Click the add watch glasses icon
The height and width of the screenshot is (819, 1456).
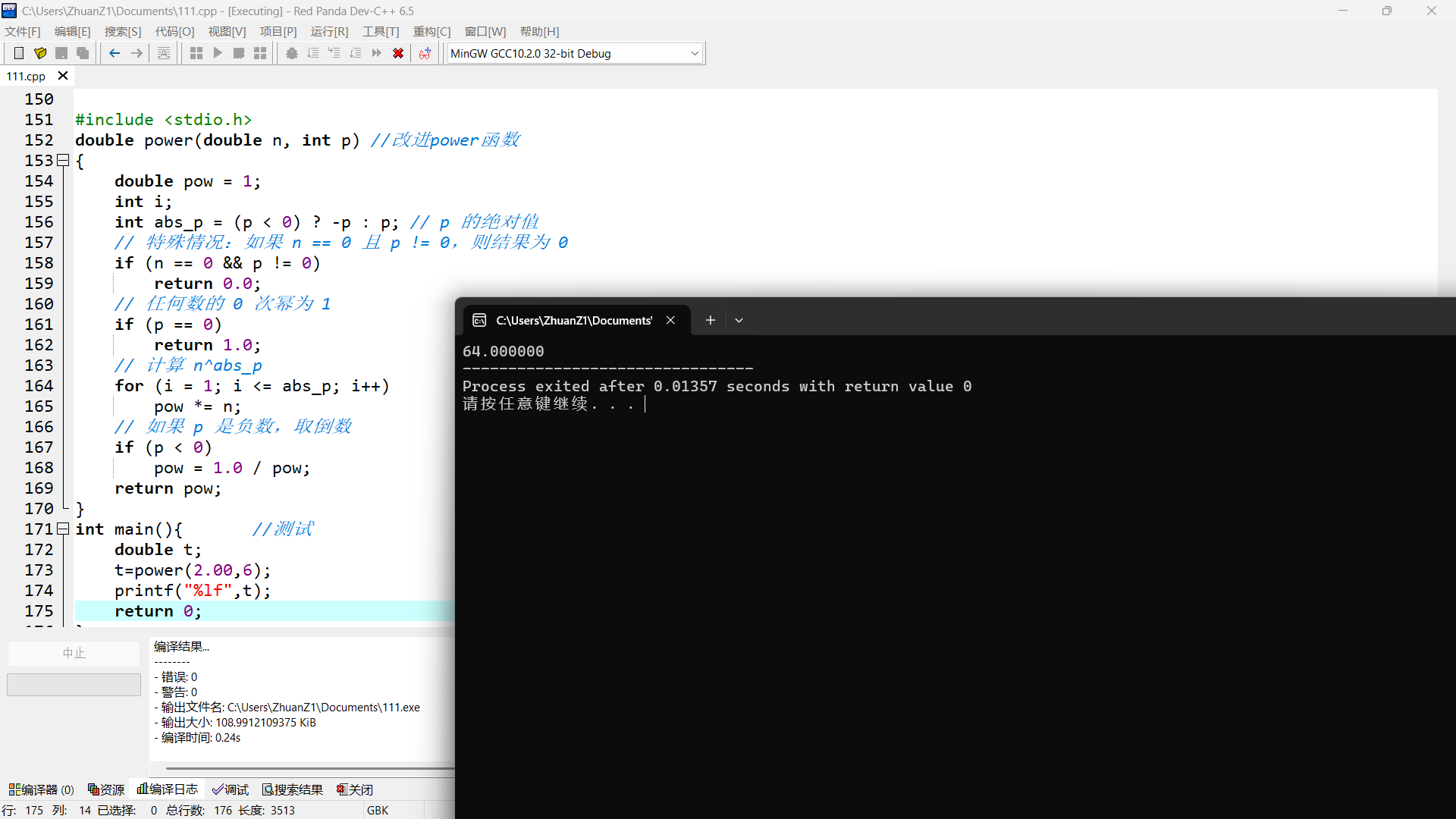tap(425, 53)
